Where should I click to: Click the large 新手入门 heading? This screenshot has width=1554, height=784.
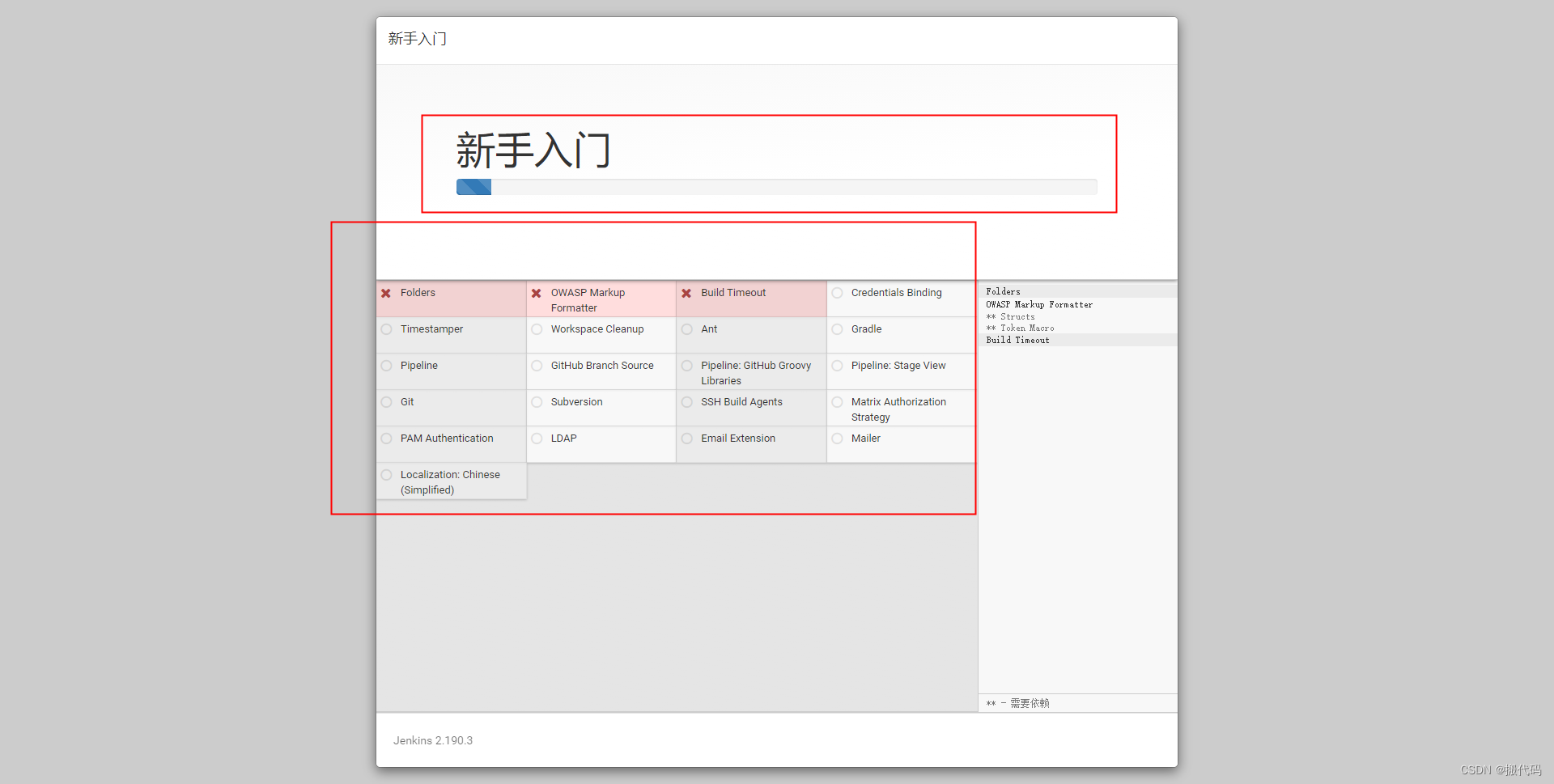(533, 150)
